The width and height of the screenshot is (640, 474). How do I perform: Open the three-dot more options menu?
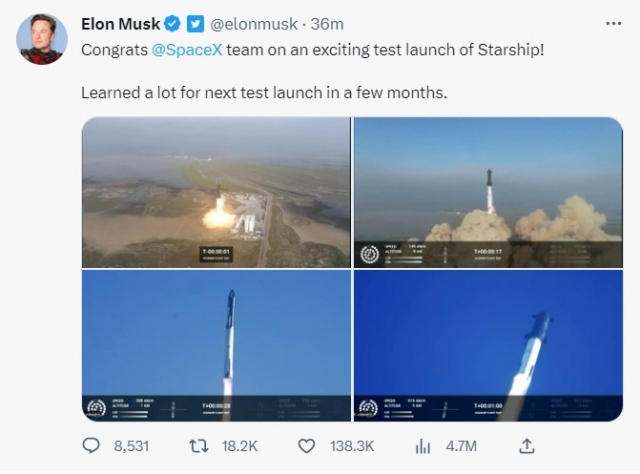tap(613, 24)
